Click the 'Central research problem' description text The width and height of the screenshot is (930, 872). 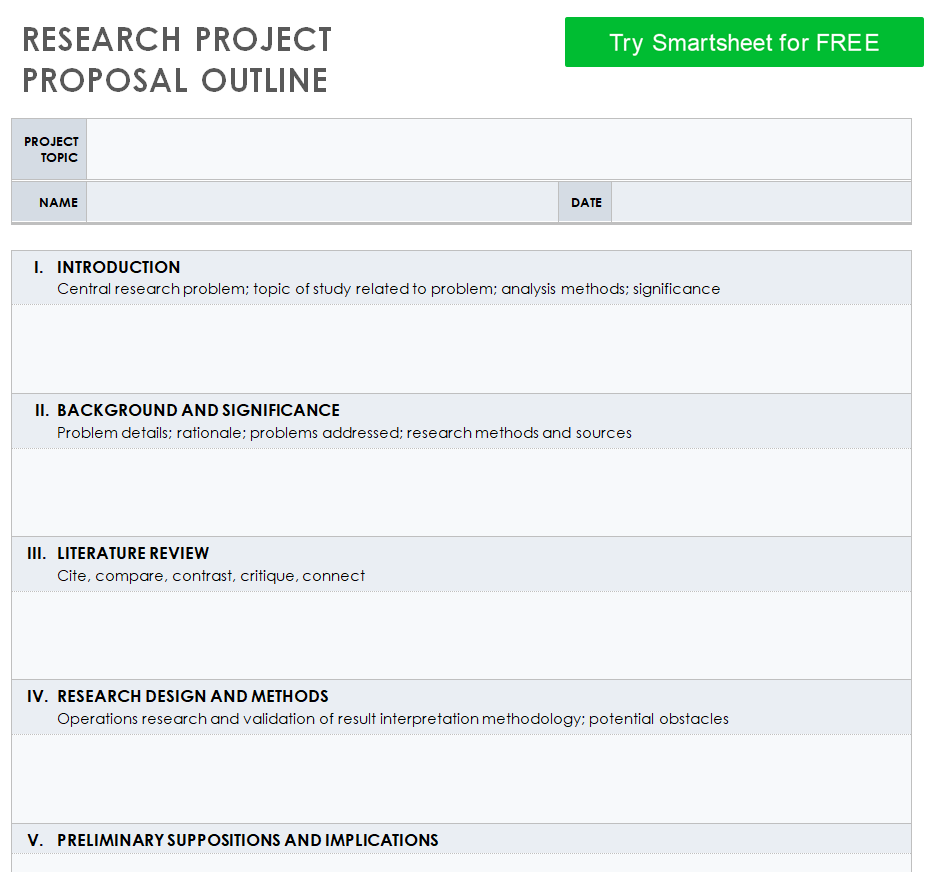click(x=388, y=289)
